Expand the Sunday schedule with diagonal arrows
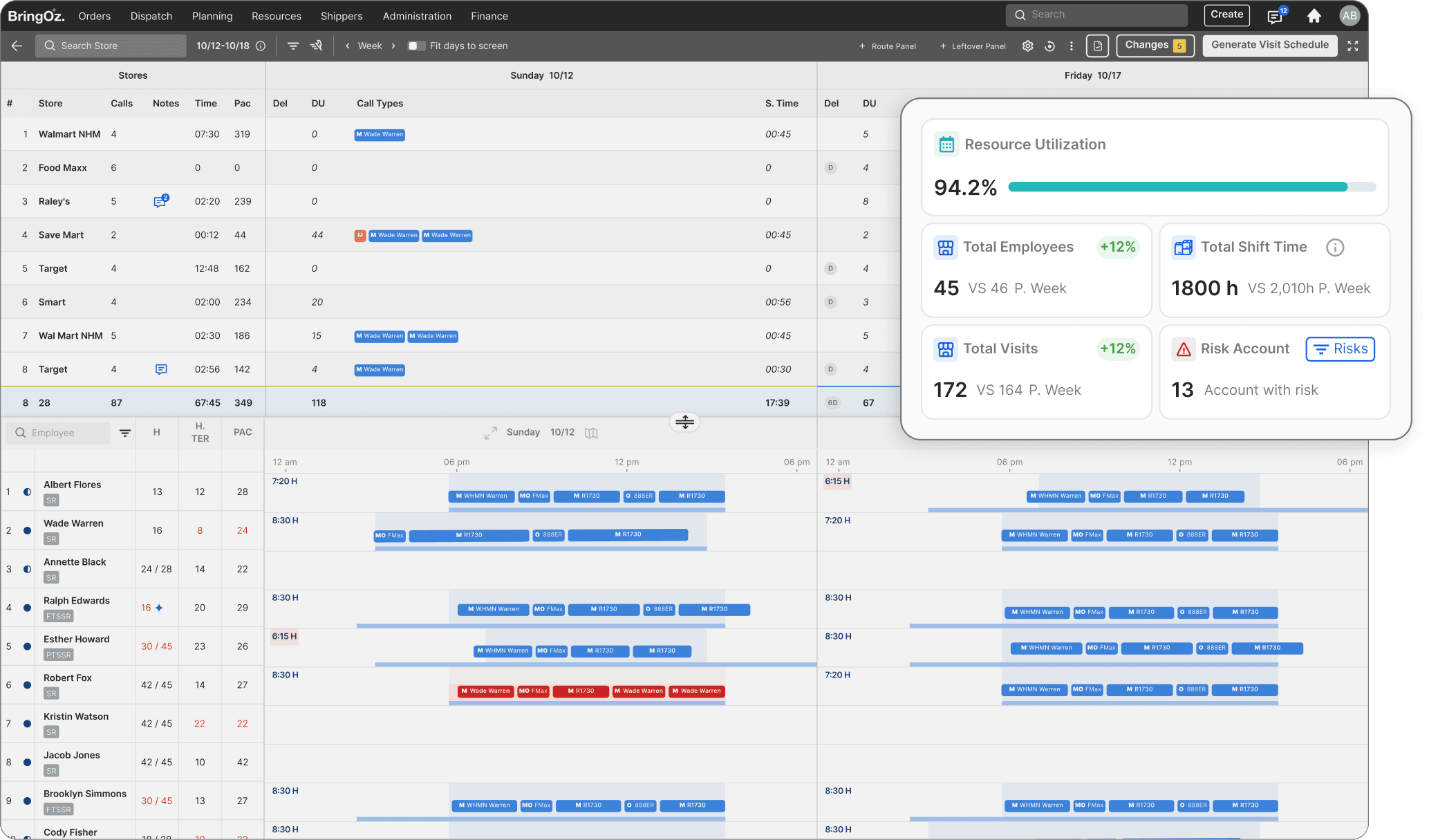Image resolution: width=1429 pixels, height=840 pixels. point(491,433)
